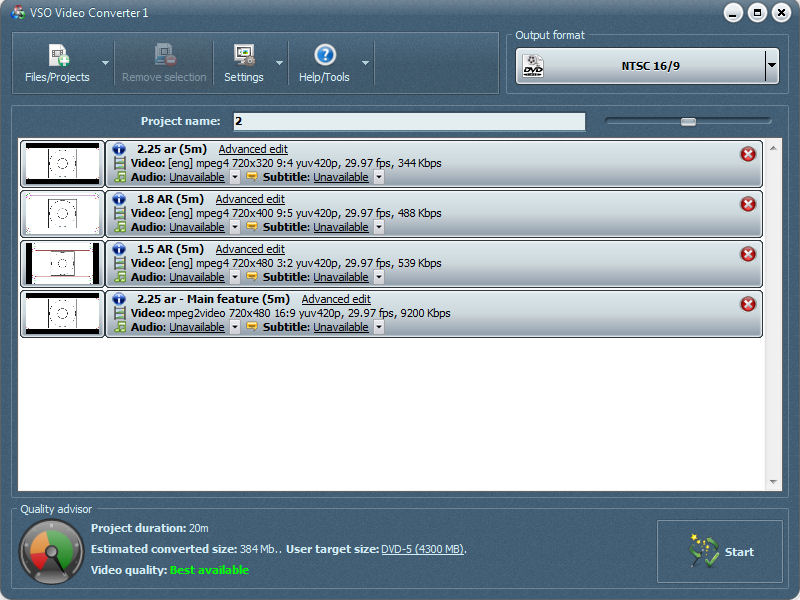Screen dimensions: 800x600
Task: Click the Project name input field
Action: tap(409, 121)
